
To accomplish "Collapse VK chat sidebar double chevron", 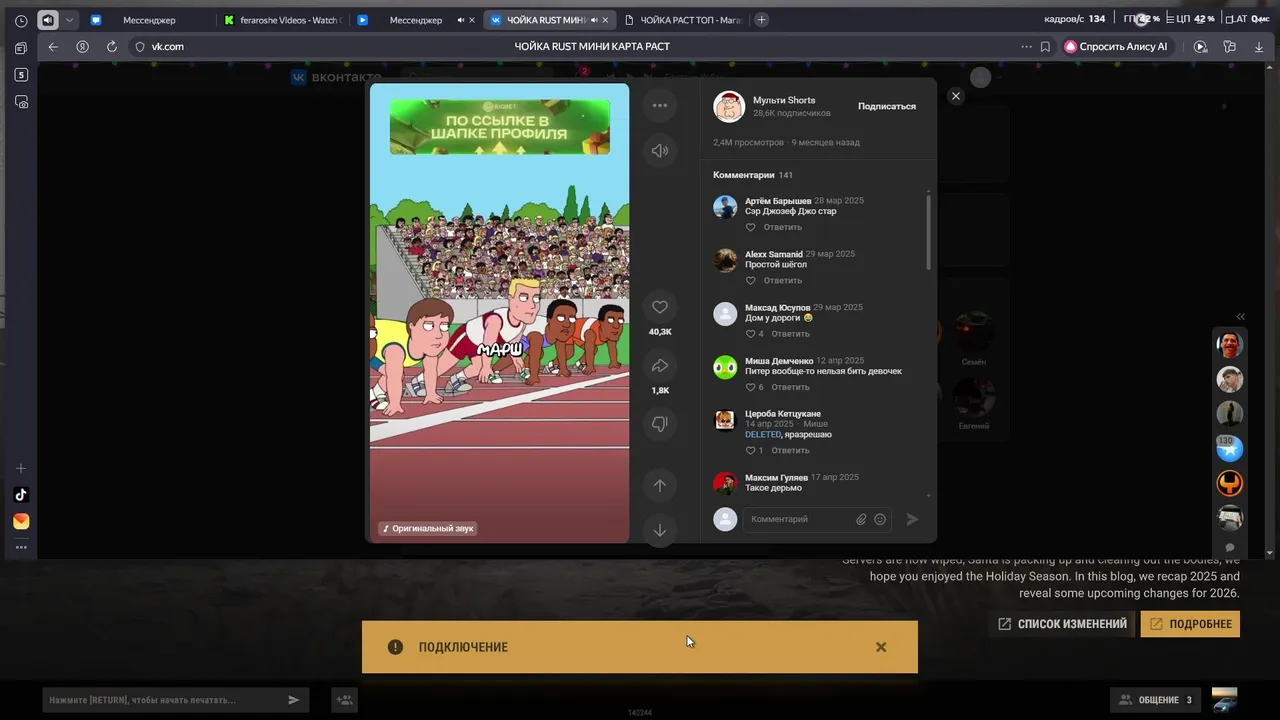I will 1240,317.
